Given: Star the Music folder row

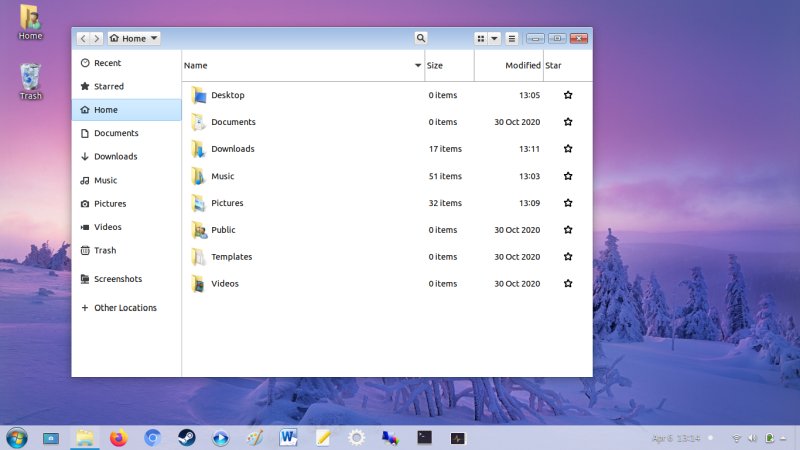Looking at the screenshot, I should (x=568, y=176).
